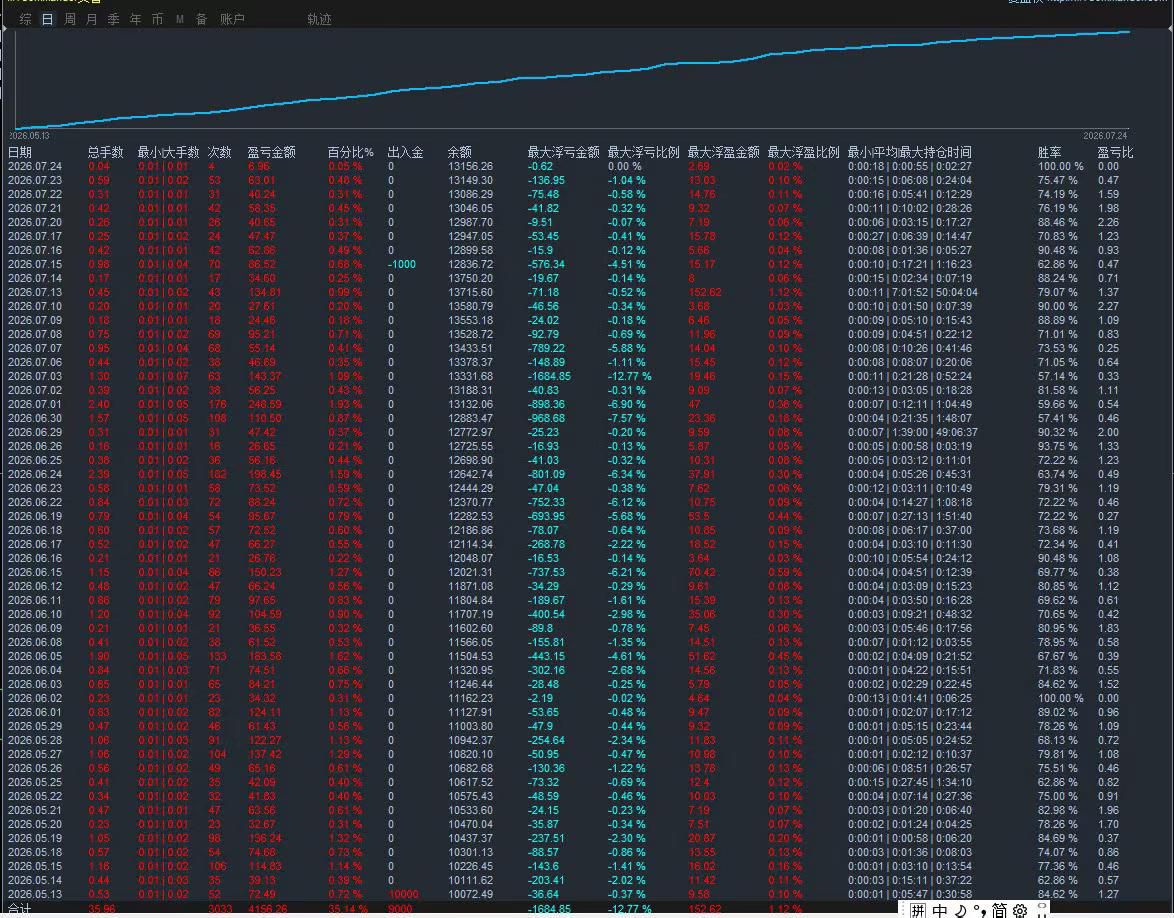Toggle the IME moon half-width icon
This screenshot has height=918, width=1174.
tap(961, 911)
